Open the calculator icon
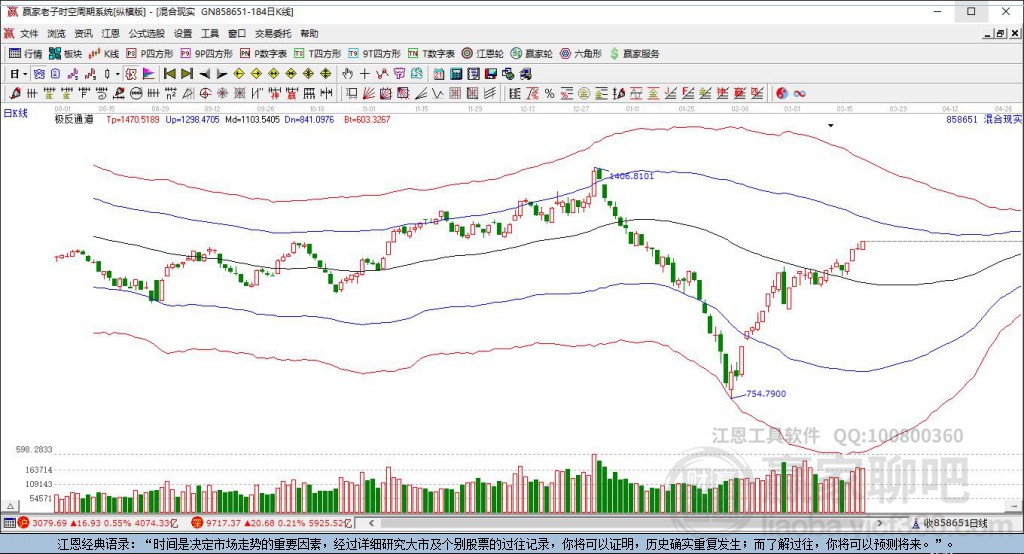Viewport: 1024px width, 554px height. (x=456, y=74)
